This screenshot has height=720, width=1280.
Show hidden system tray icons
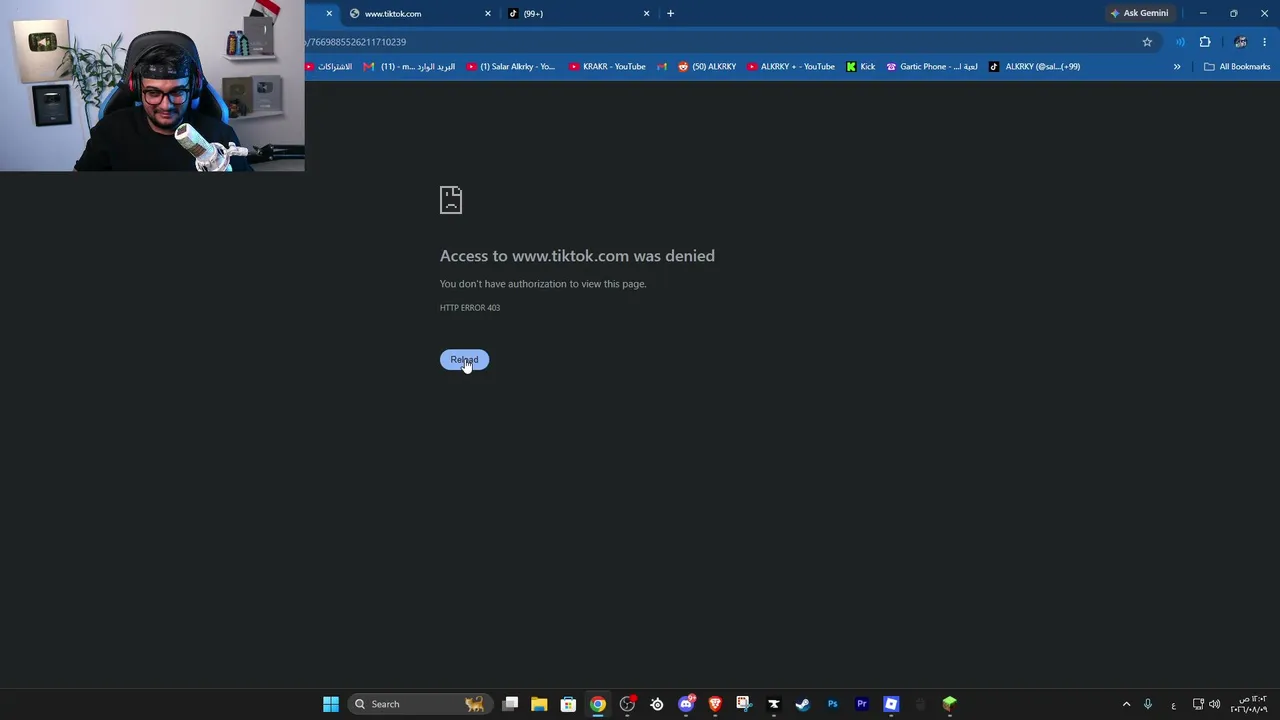pyautogui.click(x=1126, y=704)
